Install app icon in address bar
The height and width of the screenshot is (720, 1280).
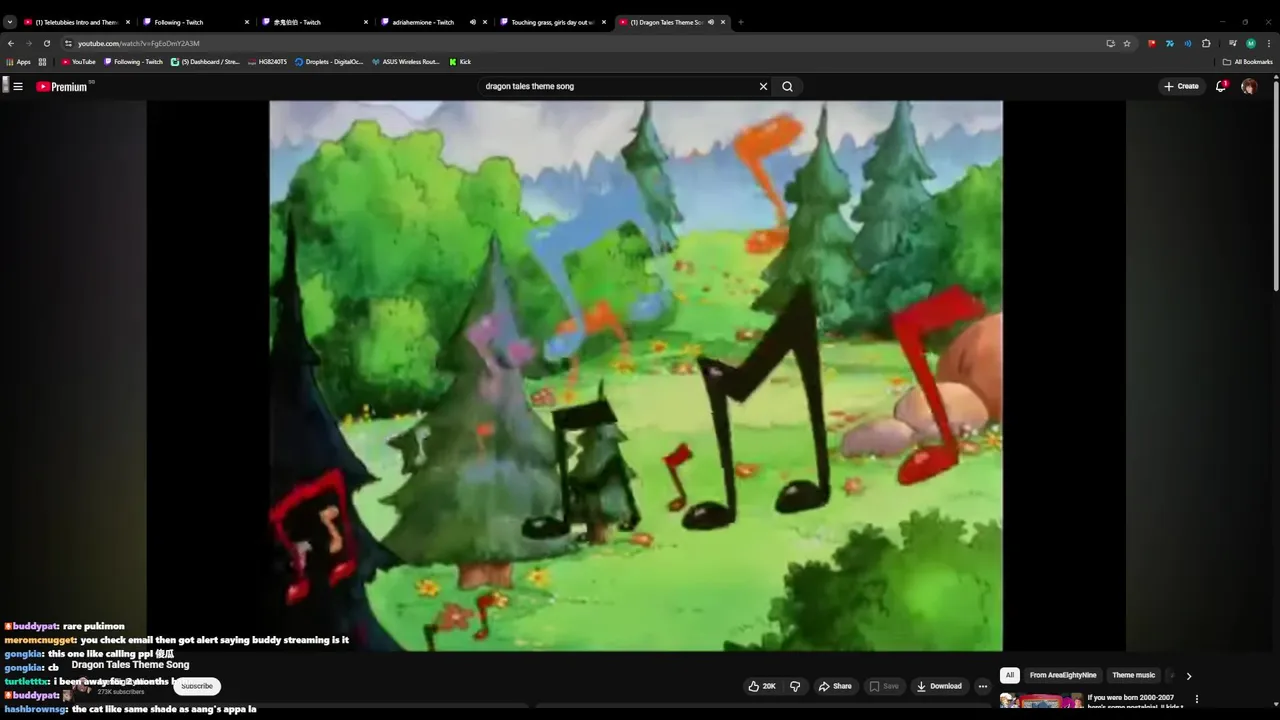point(1110,43)
